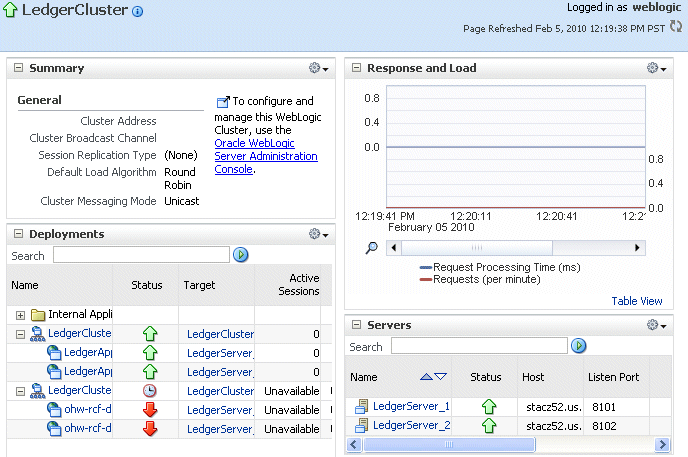688x457 pixels.
Task: Click the Servers search input field
Action: (479, 346)
